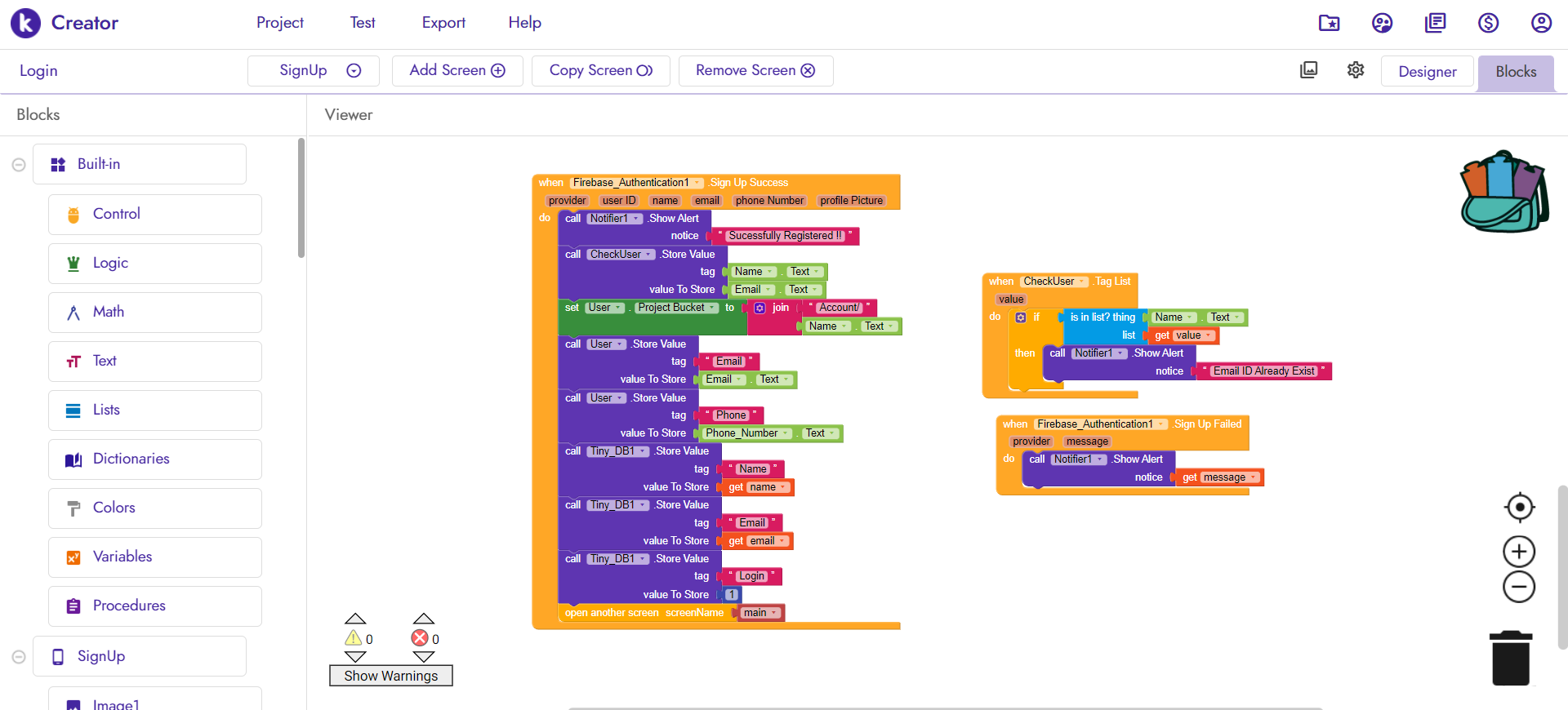Image resolution: width=1568 pixels, height=710 pixels.
Task: Jump to previous warning with up arrow
Action: (355, 619)
